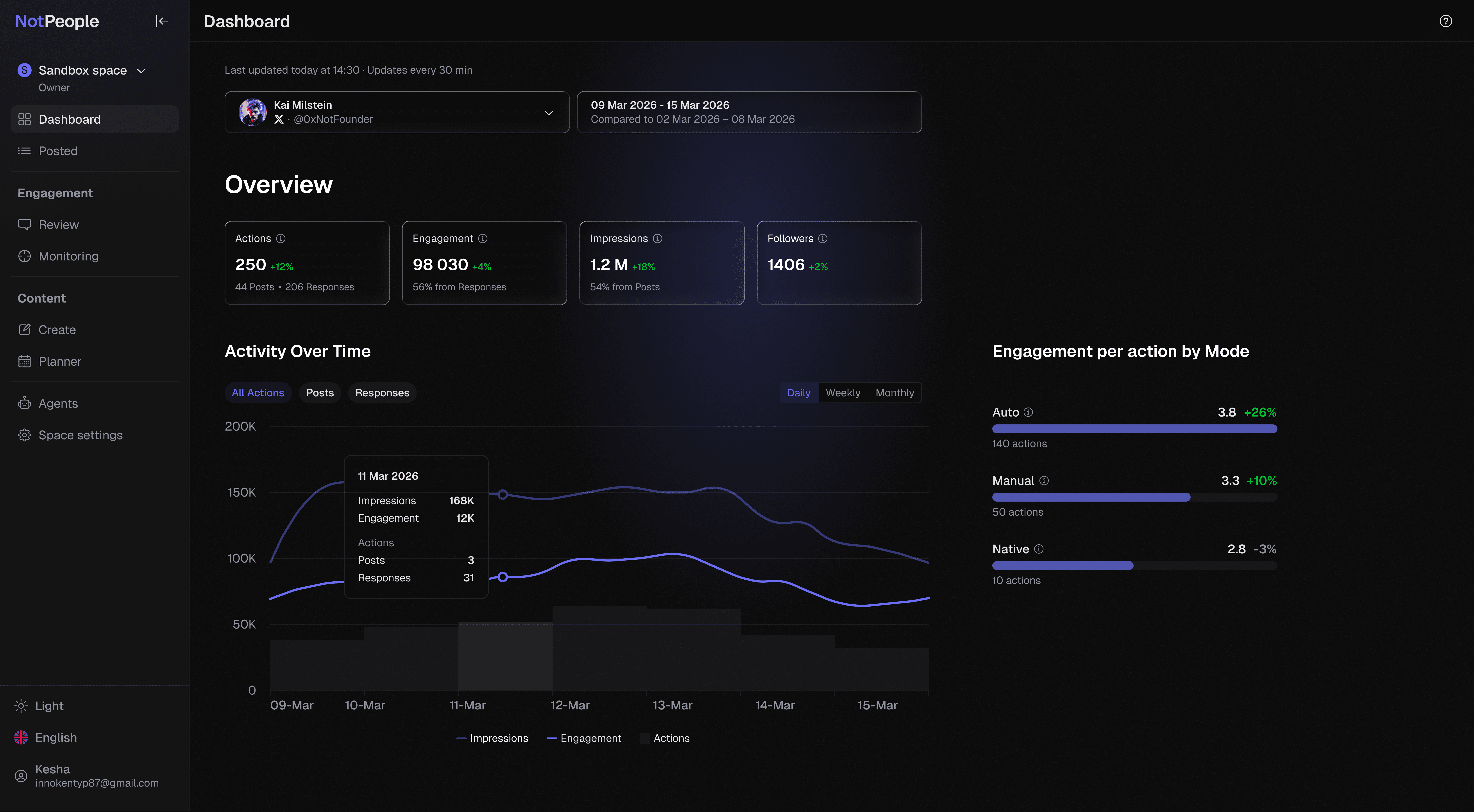Open the Planner page
The image size is (1474, 812).
pos(59,361)
